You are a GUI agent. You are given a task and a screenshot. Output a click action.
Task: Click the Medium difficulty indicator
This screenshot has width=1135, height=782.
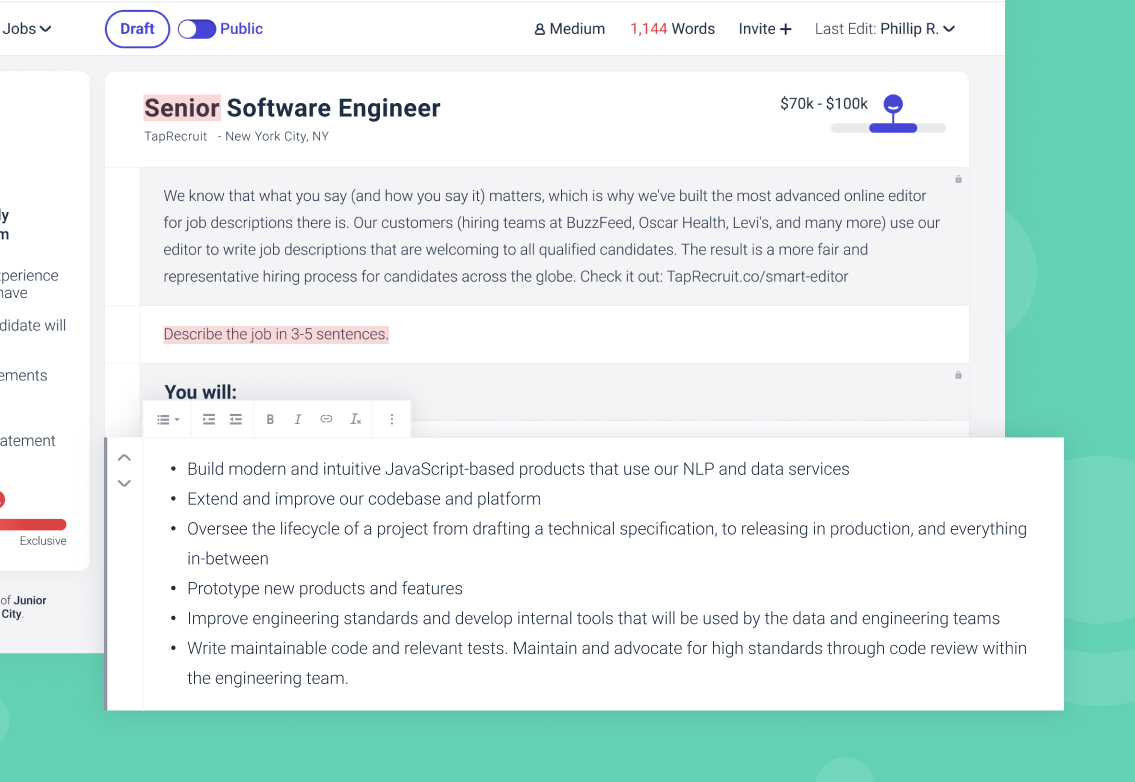point(569,29)
